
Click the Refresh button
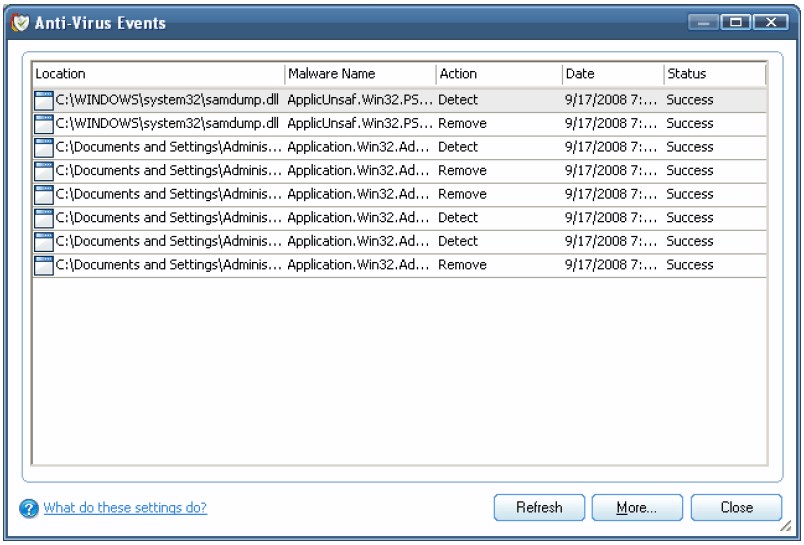(x=539, y=508)
